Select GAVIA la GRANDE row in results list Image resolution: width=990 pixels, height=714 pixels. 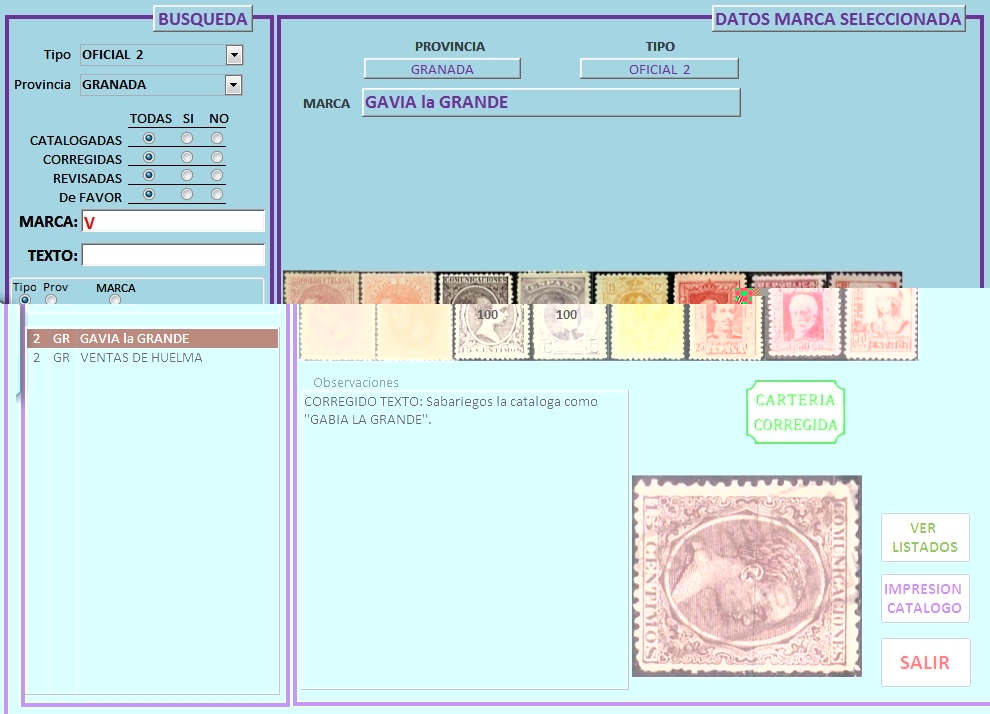pos(152,338)
